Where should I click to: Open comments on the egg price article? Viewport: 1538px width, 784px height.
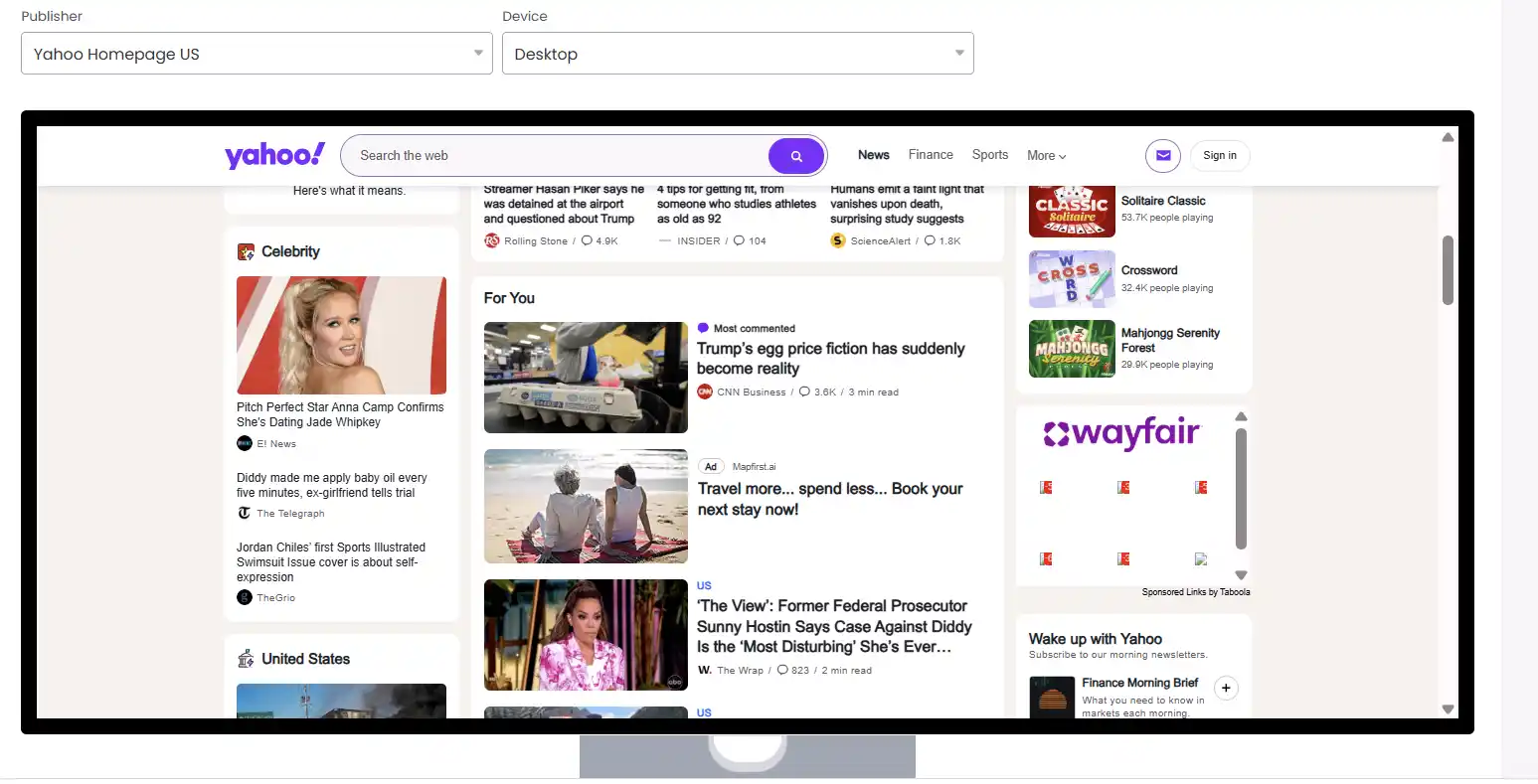coord(817,392)
